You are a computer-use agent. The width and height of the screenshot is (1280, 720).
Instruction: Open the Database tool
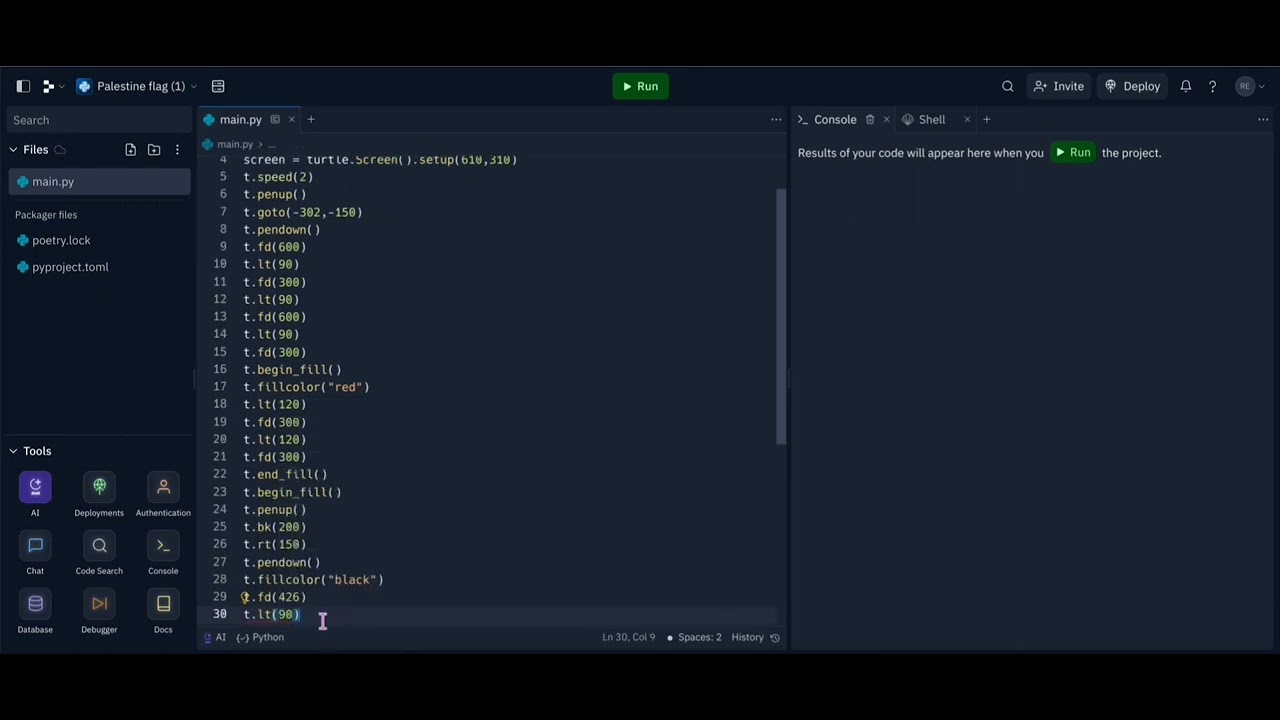pos(35,611)
